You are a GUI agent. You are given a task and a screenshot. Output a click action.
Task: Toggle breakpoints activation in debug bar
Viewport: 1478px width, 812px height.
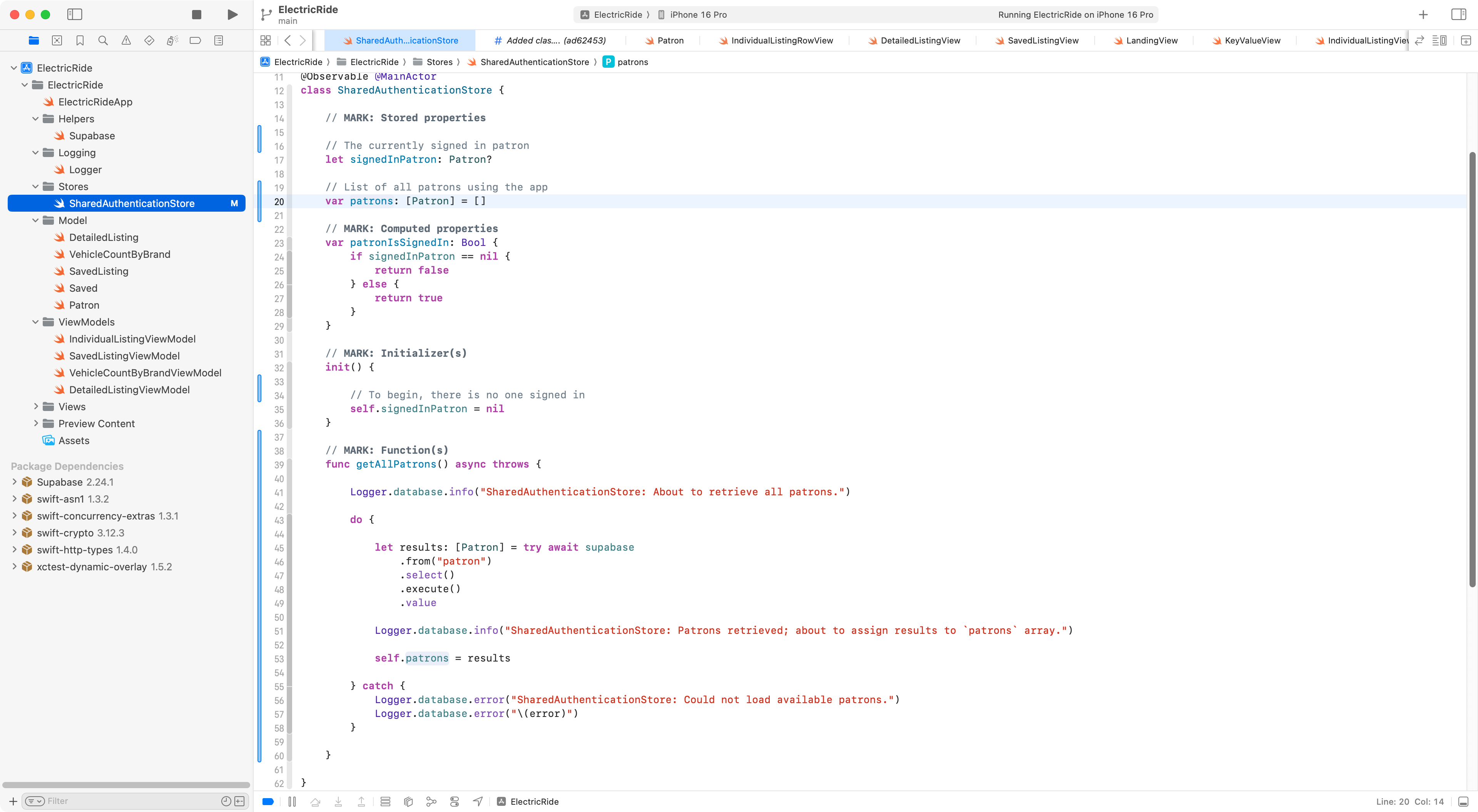pos(268,801)
